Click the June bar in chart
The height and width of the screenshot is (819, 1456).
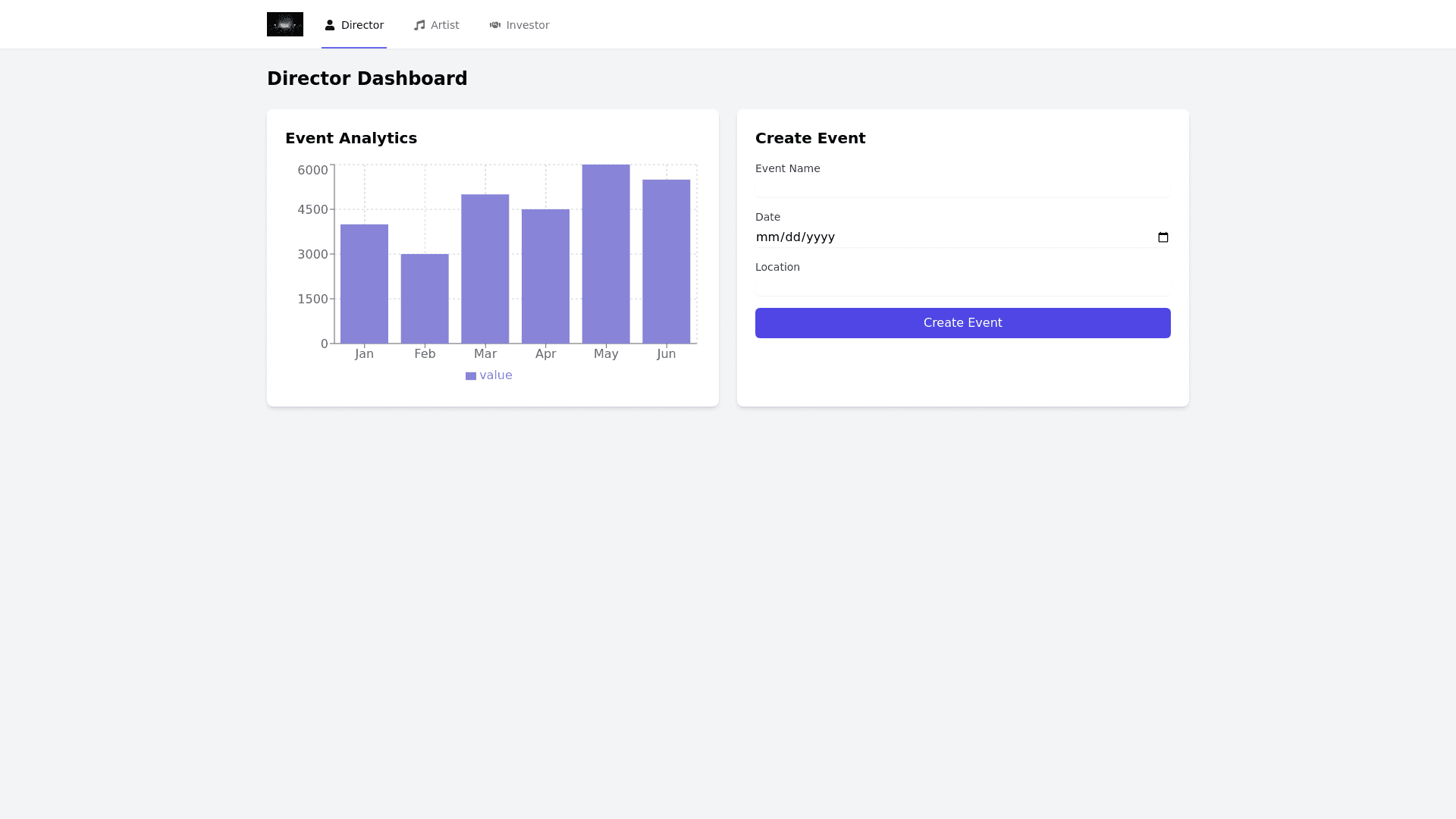click(666, 262)
